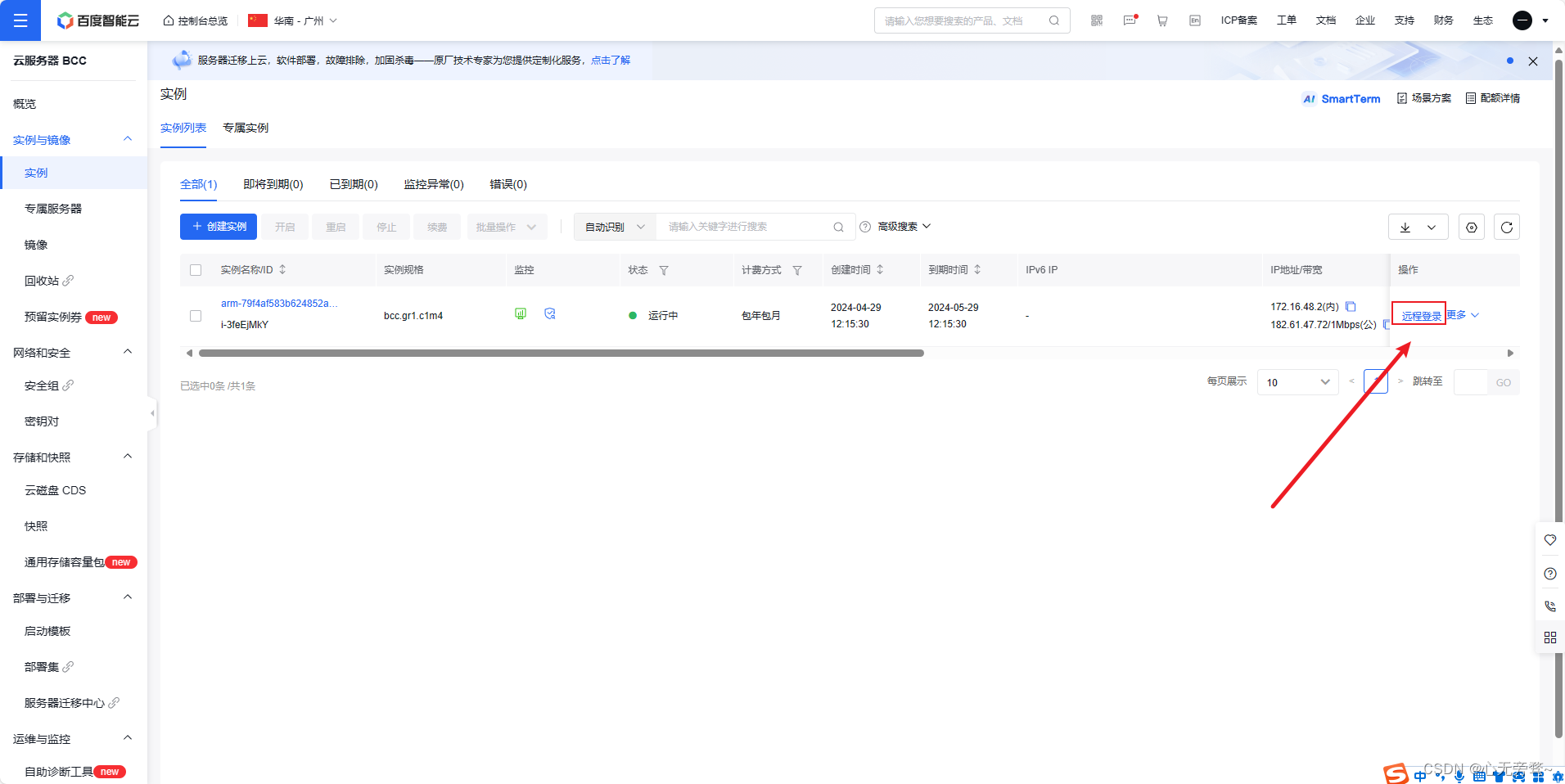The image size is (1565, 784).
Task: Open 企业 in the top menu
Action: (x=1365, y=20)
